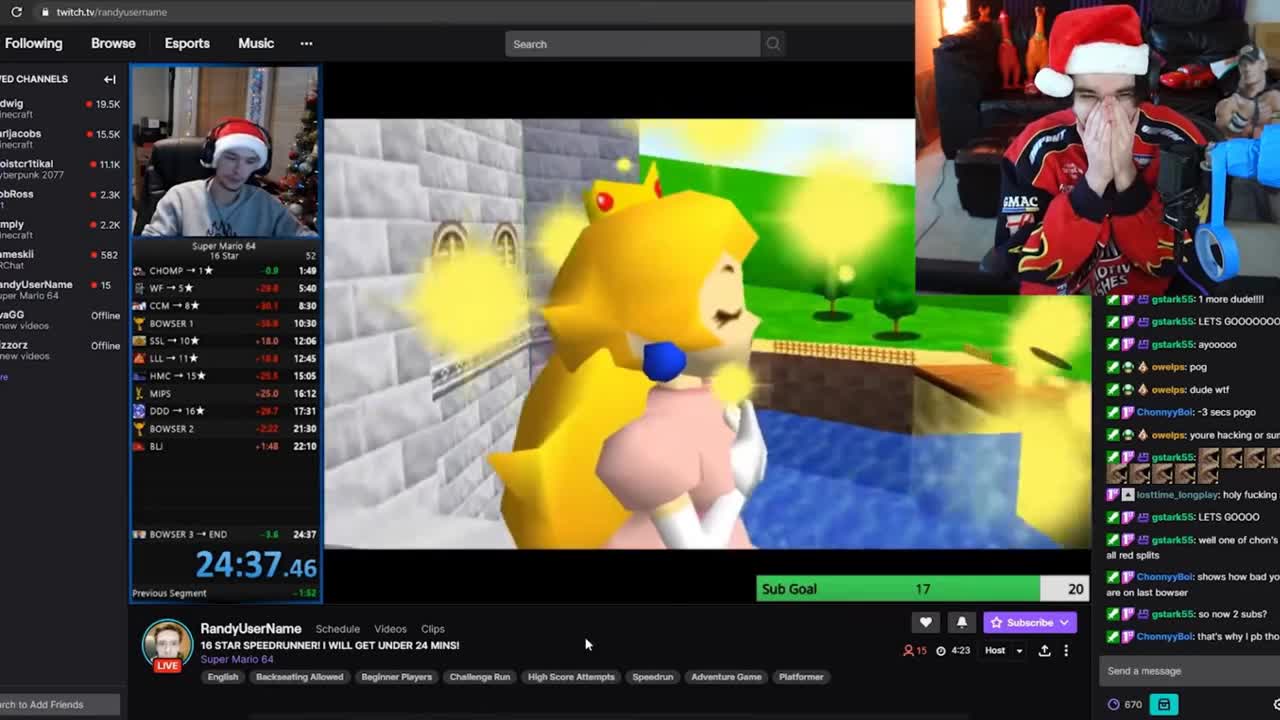The width and height of the screenshot is (1280, 720).
Task: Open the Following tab
Action: pos(33,43)
